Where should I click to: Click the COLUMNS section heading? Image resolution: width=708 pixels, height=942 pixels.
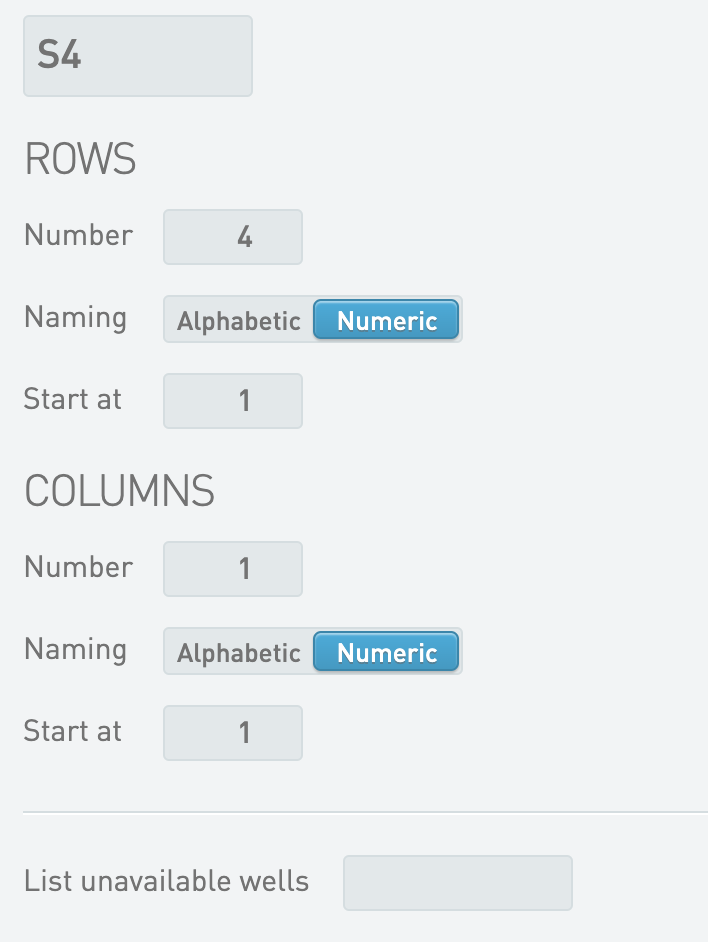click(x=119, y=492)
